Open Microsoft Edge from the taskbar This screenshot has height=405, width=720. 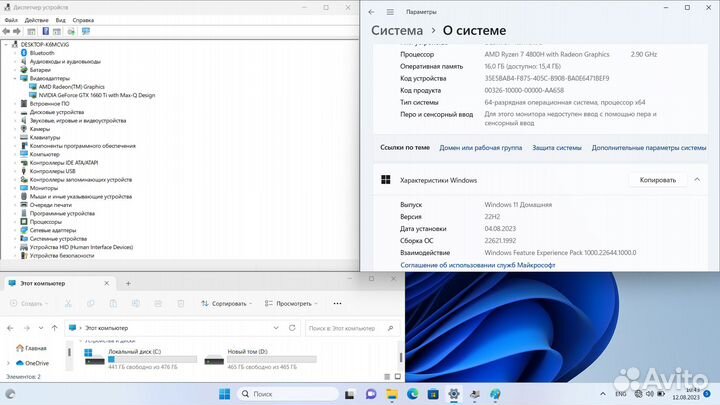coord(412,394)
